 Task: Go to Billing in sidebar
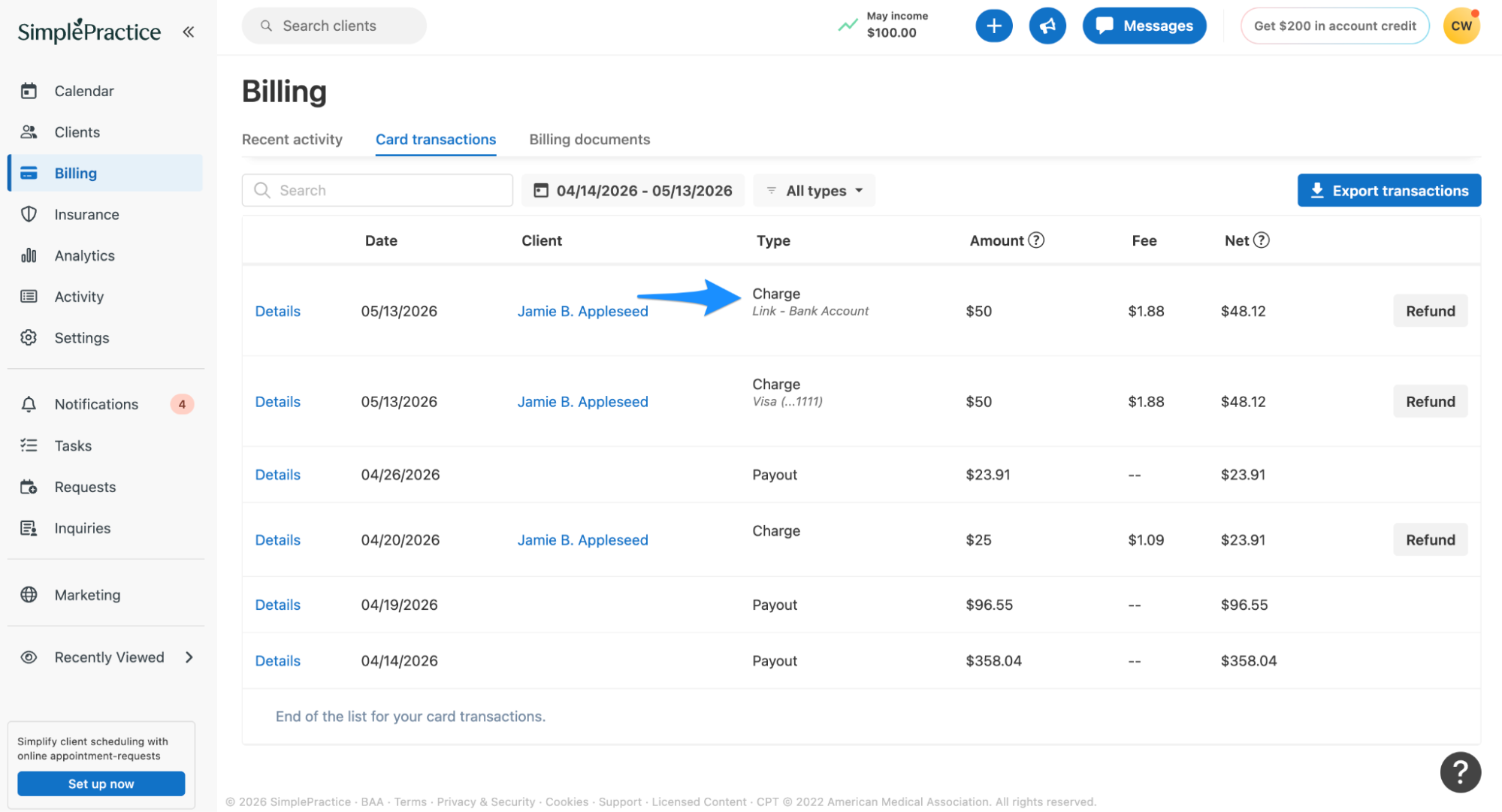pos(105,173)
